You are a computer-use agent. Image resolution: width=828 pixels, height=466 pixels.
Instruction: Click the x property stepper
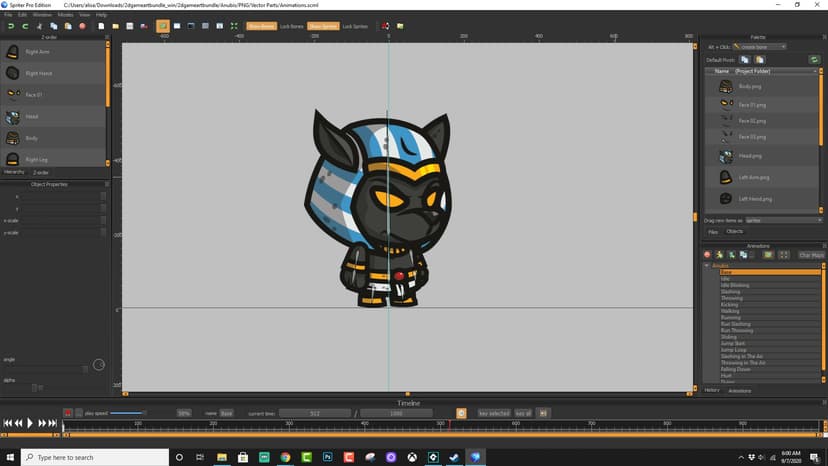pos(103,197)
